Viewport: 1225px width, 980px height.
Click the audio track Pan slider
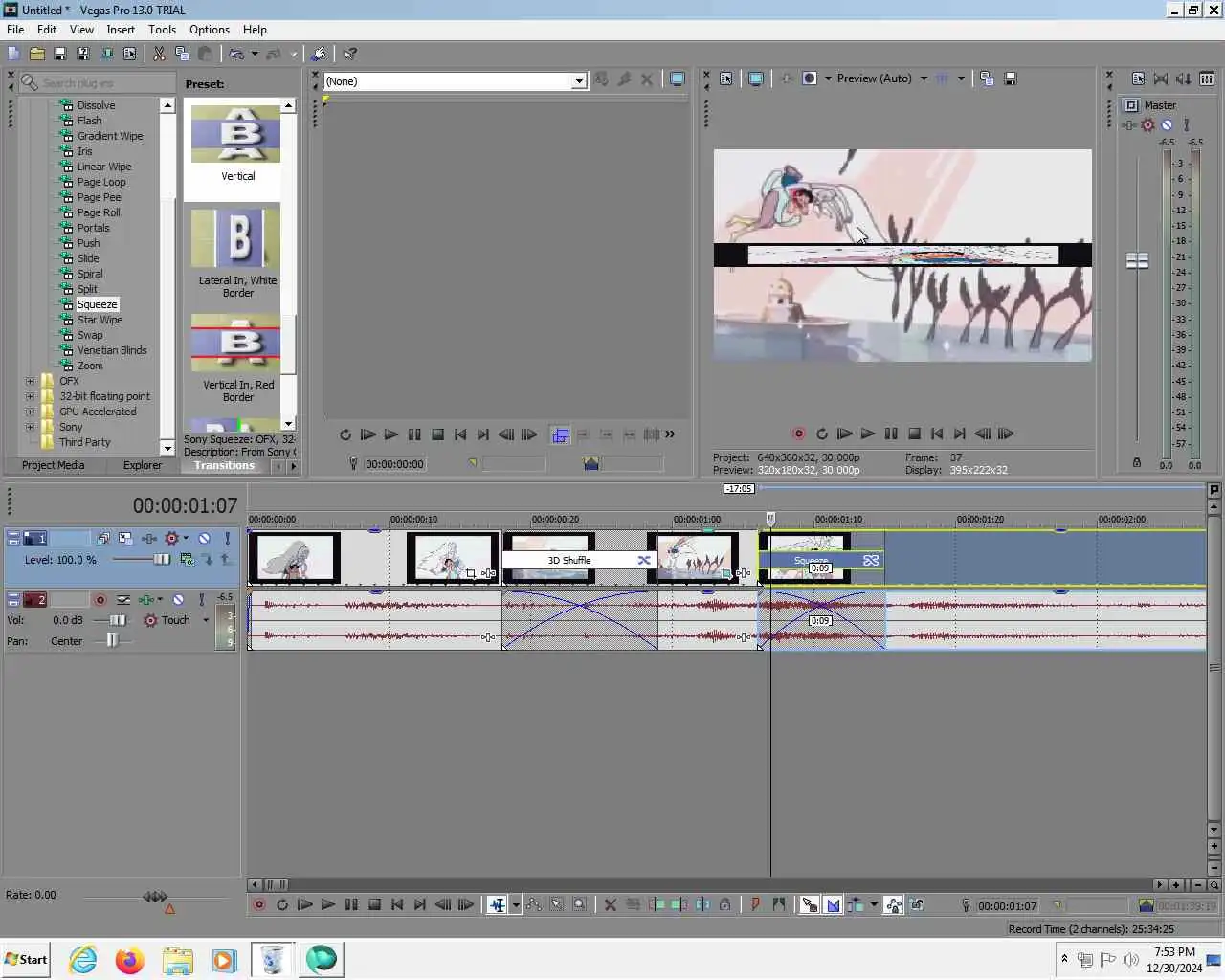click(x=112, y=641)
